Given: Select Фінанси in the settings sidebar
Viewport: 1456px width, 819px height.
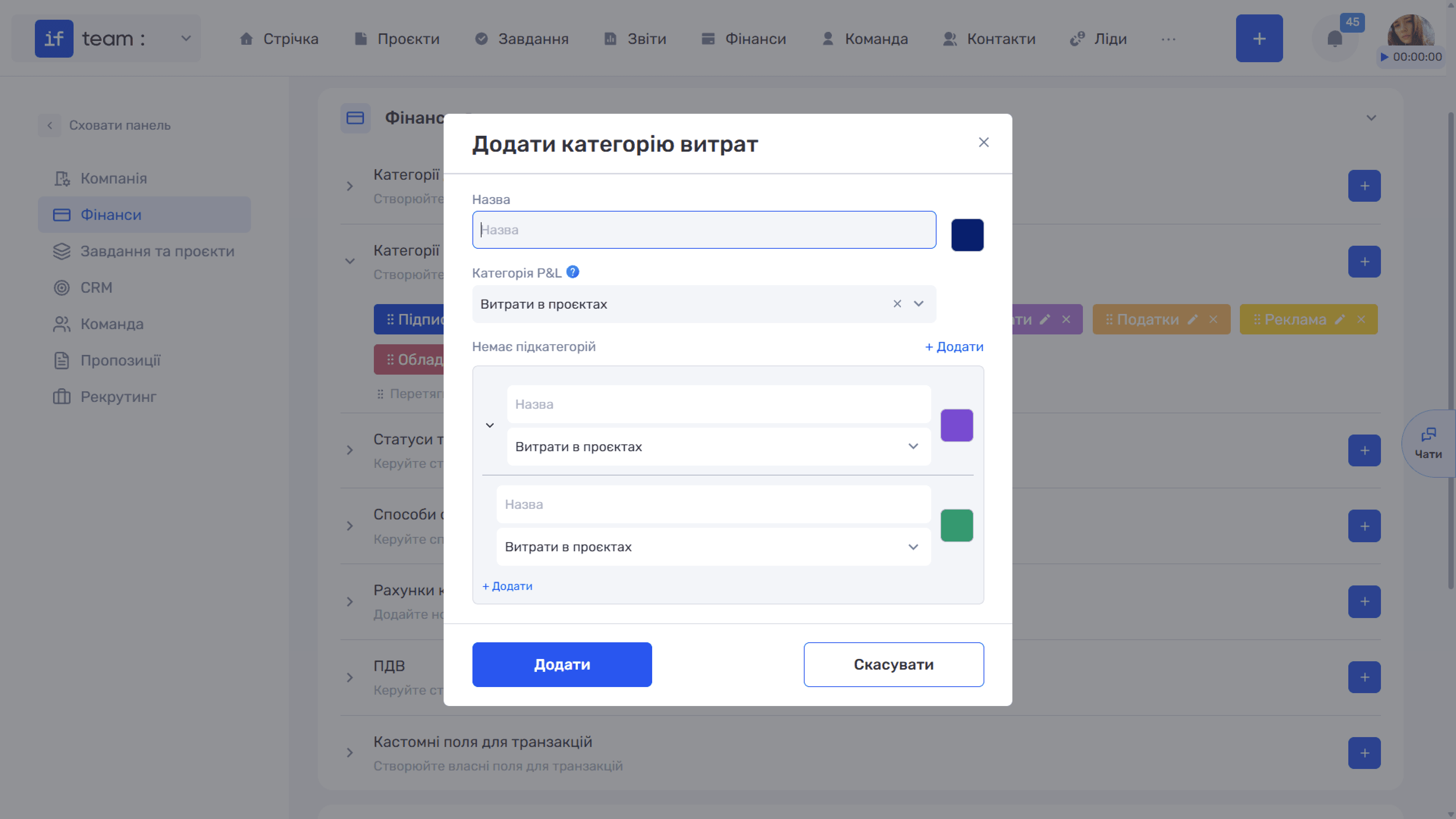Looking at the screenshot, I should tap(144, 215).
